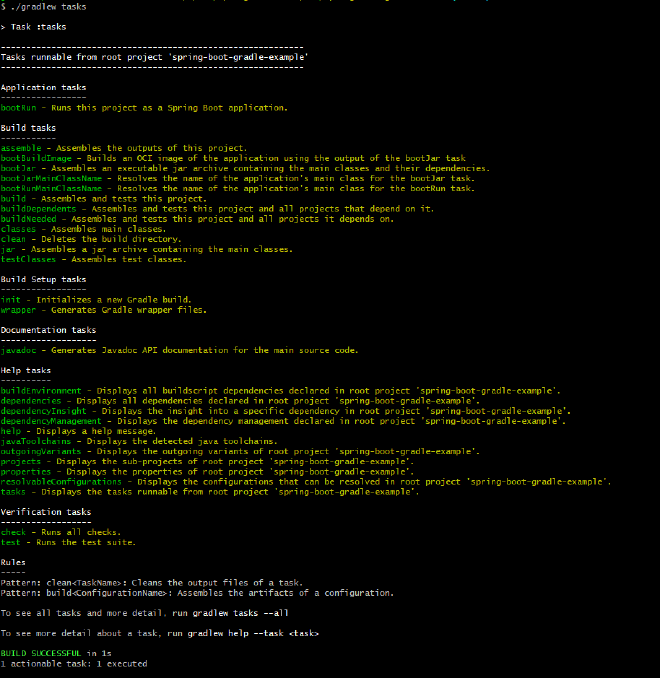This screenshot has height=678, width=660.
Task: Click the 'buildDependents' task name
Action: (x=38, y=209)
